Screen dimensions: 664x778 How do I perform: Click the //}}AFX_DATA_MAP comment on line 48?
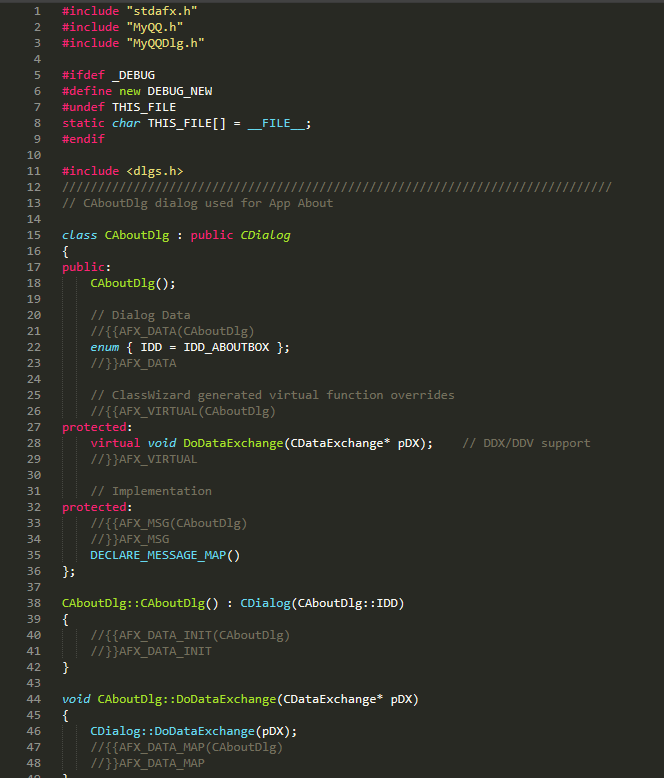147,763
